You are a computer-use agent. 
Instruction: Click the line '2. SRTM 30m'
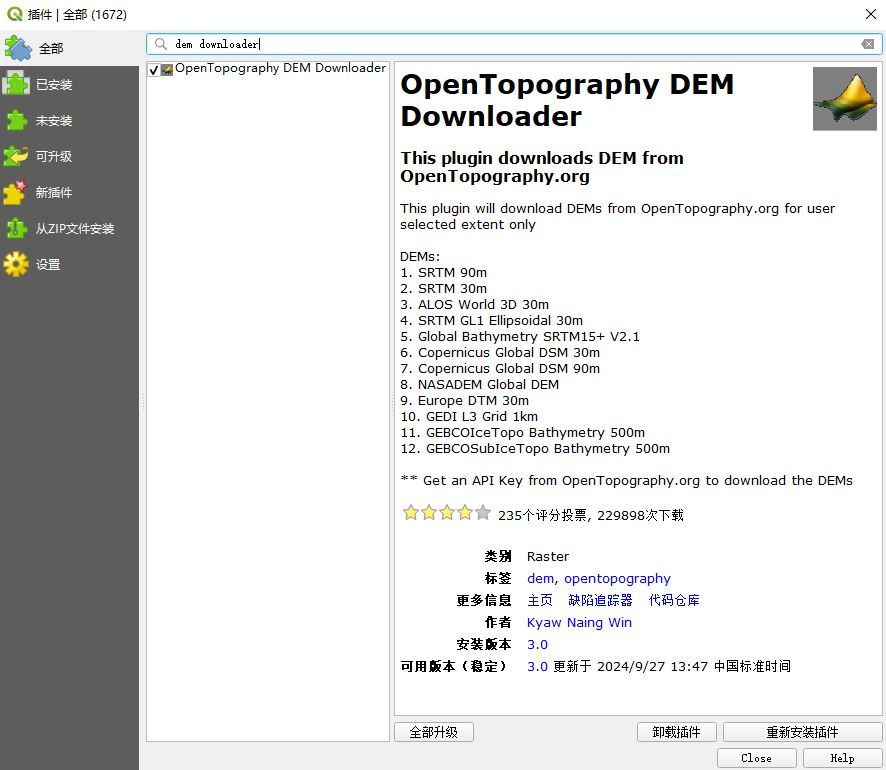(x=444, y=289)
